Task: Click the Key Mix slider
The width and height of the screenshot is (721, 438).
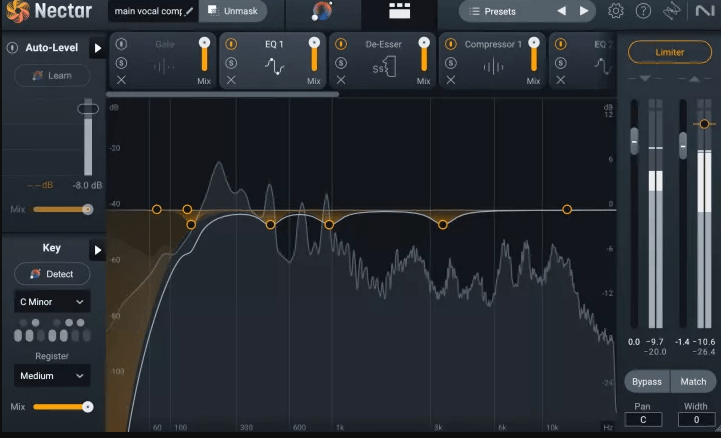Action: click(60, 407)
